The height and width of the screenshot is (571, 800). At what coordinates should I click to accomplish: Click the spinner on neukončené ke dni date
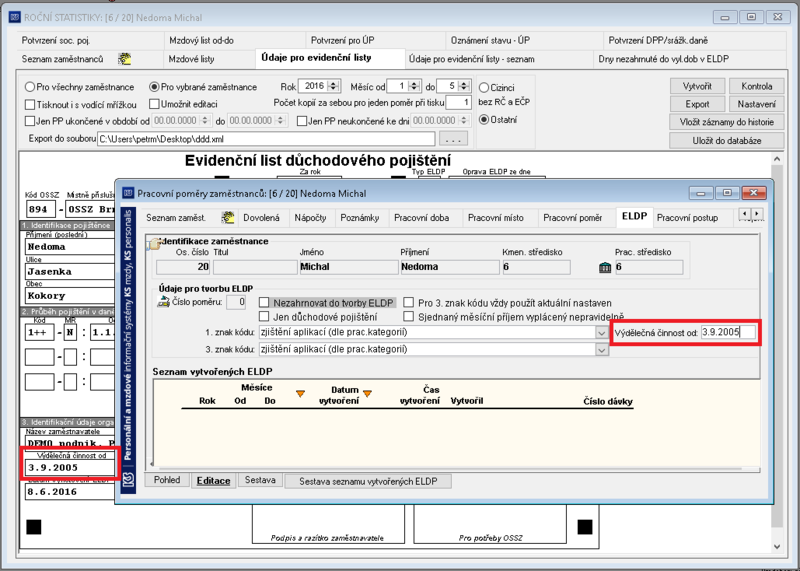[x=464, y=121]
